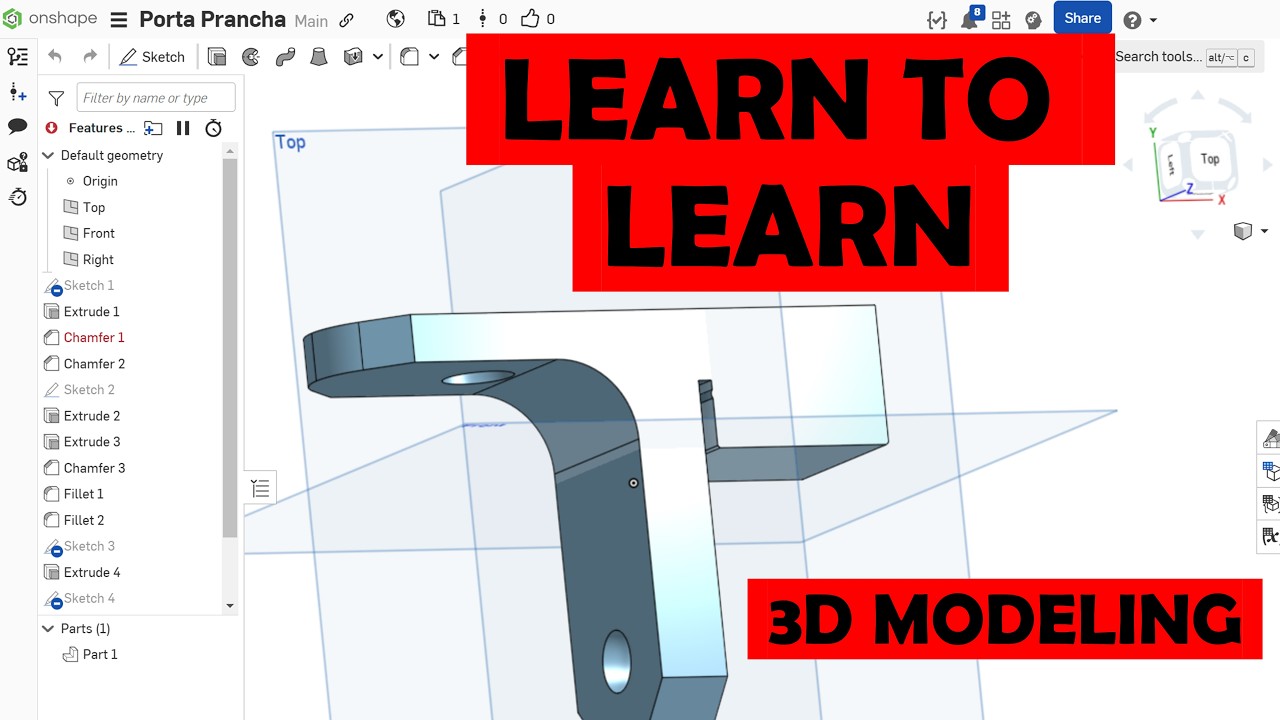
Task: Select the Sketch 3 feature
Action: pos(89,546)
